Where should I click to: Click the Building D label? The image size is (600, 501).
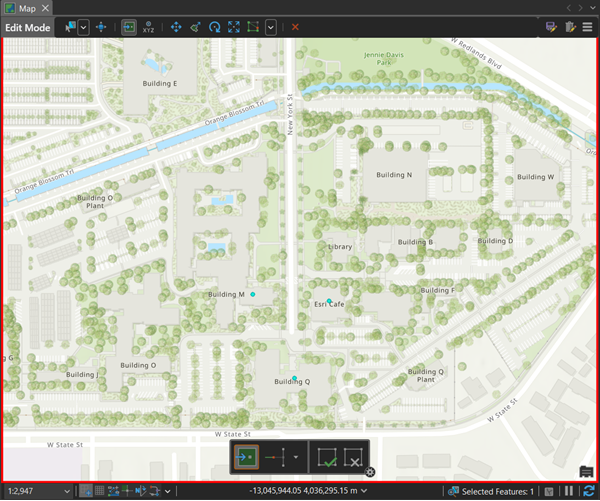click(495, 241)
